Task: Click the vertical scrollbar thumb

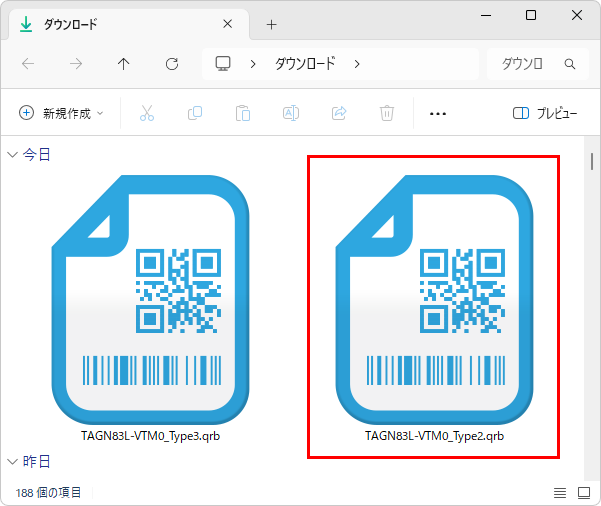Action: [592, 161]
